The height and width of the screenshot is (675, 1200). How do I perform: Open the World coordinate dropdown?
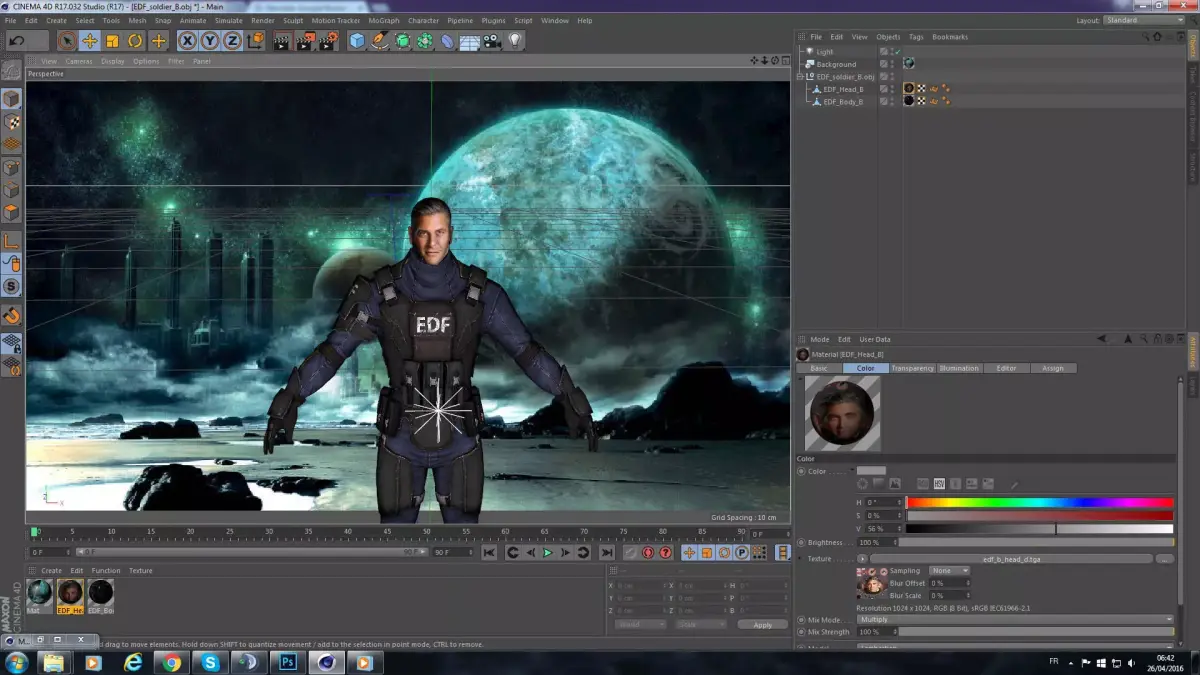(641, 624)
